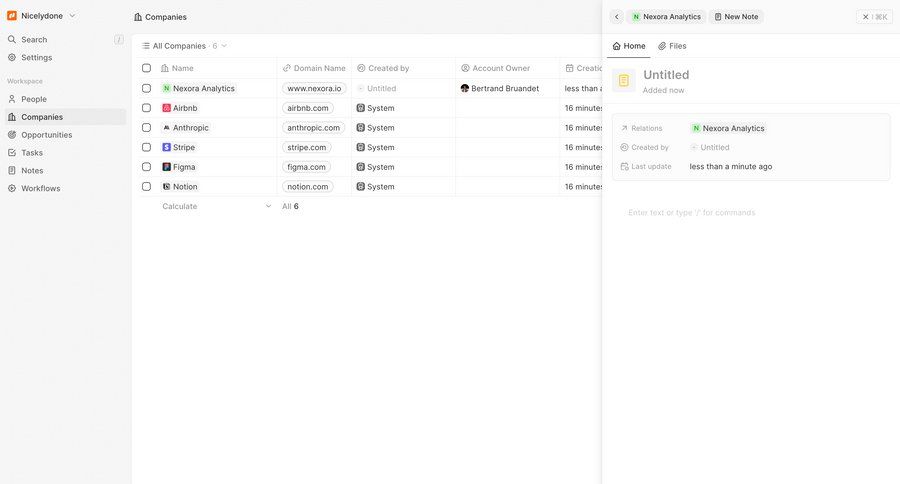Check the Notion row checkbox

click(x=146, y=187)
